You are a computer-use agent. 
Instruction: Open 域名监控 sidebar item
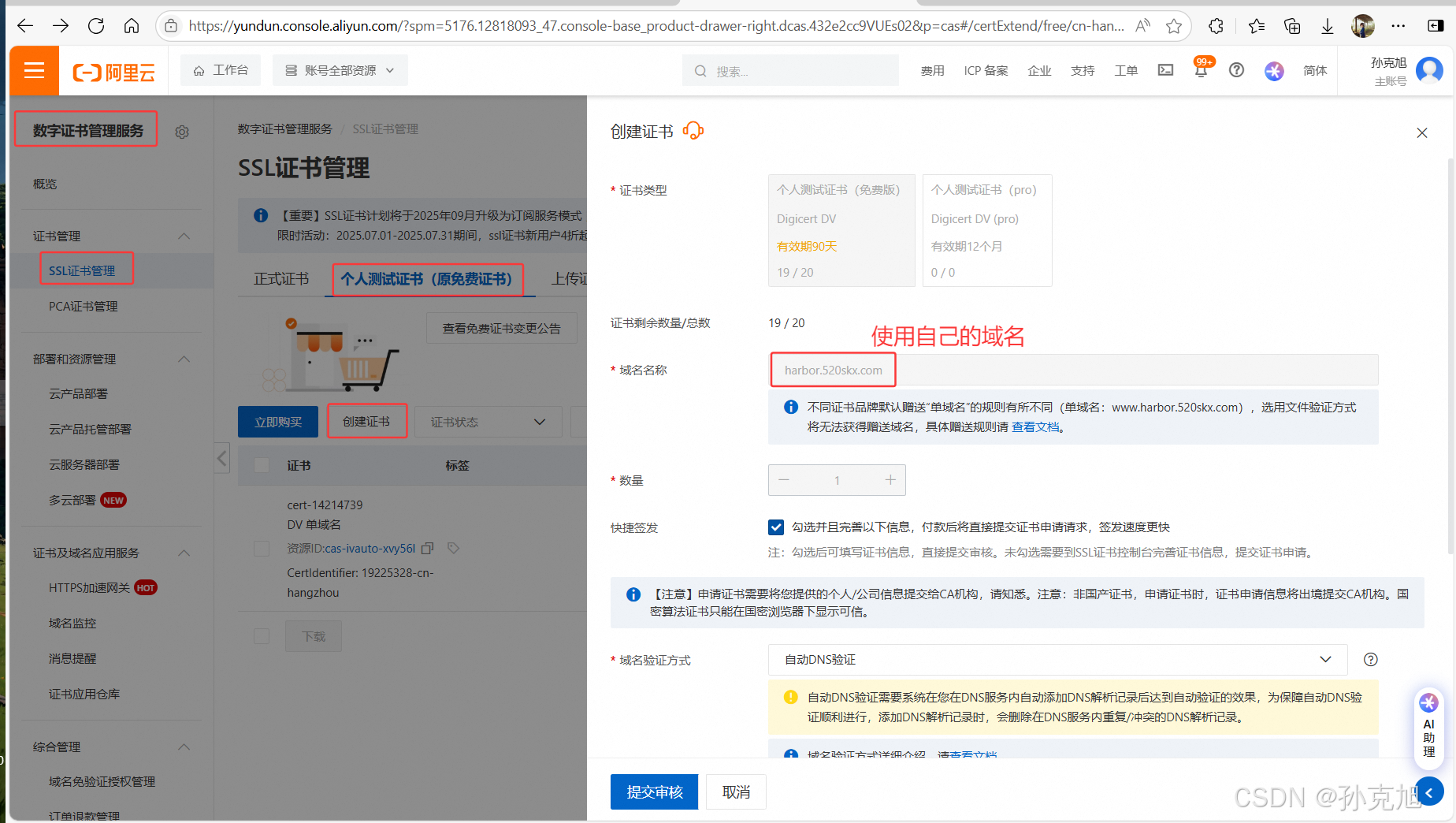[72, 624]
